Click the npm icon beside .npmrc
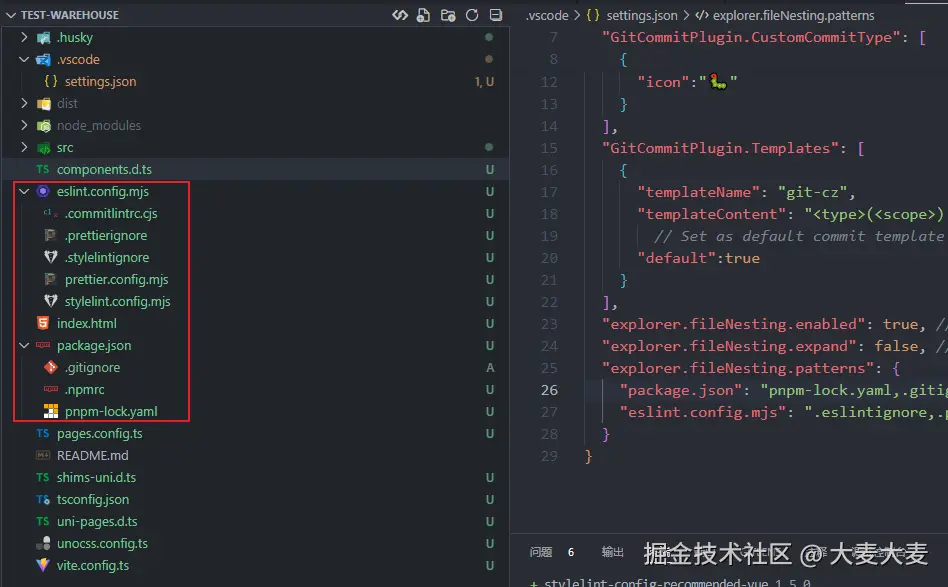 pyautogui.click(x=51, y=389)
